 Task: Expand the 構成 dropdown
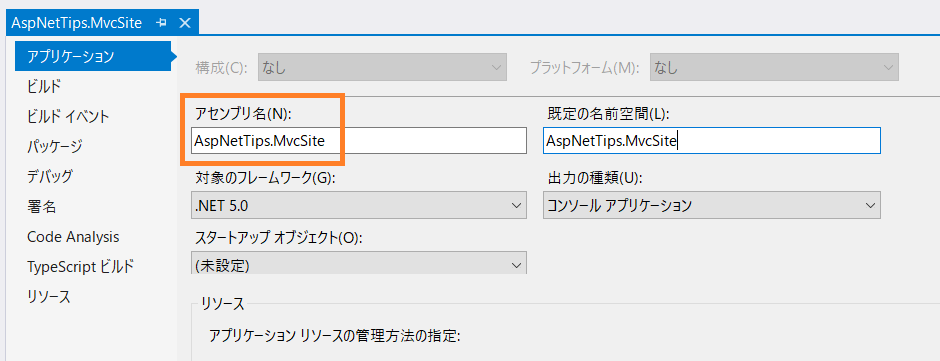pyautogui.click(x=382, y=67)
